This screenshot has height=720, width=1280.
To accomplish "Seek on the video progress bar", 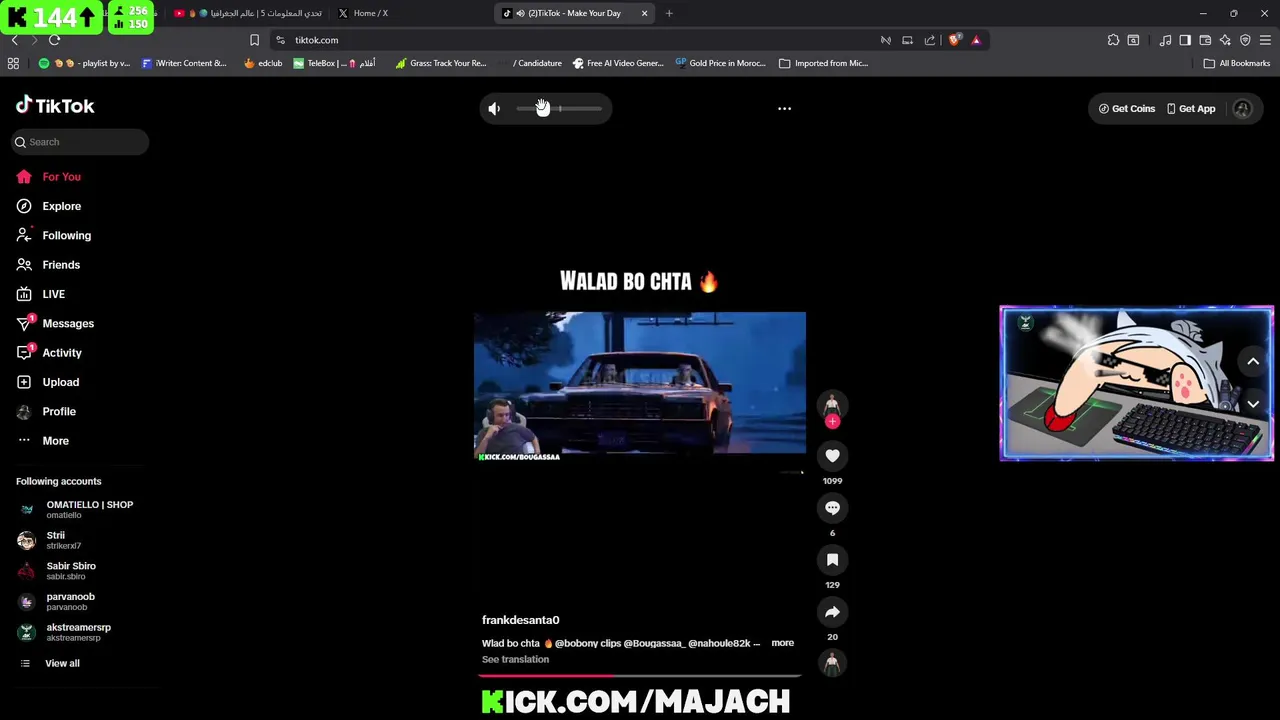I will point(640,676).
